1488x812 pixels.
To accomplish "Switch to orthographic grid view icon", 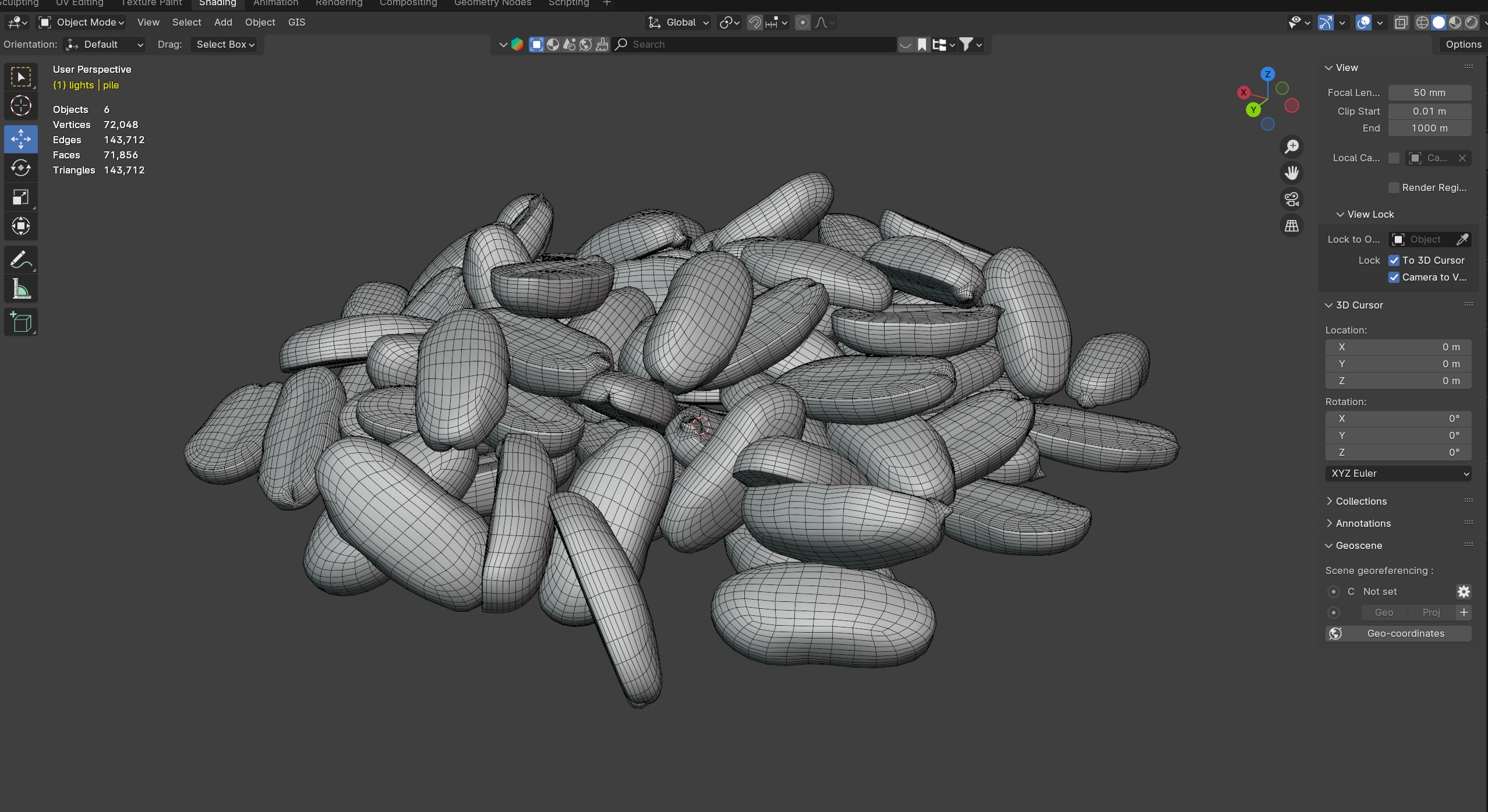I will (1292, 226).
